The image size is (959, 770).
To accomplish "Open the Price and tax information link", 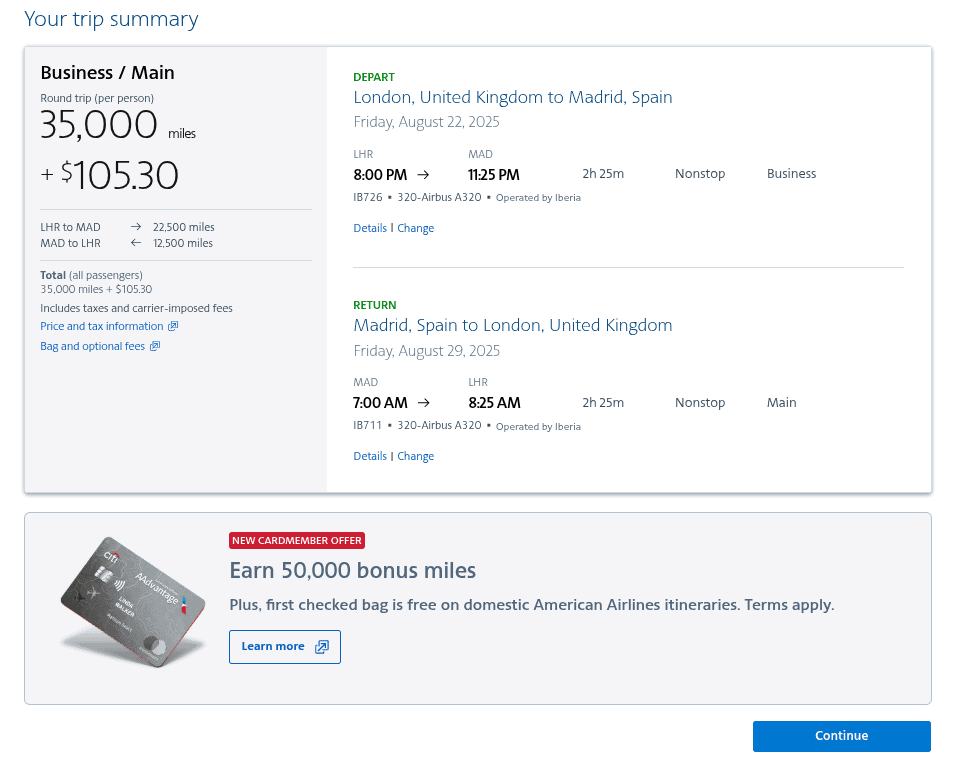I will [x=103, y=326].
